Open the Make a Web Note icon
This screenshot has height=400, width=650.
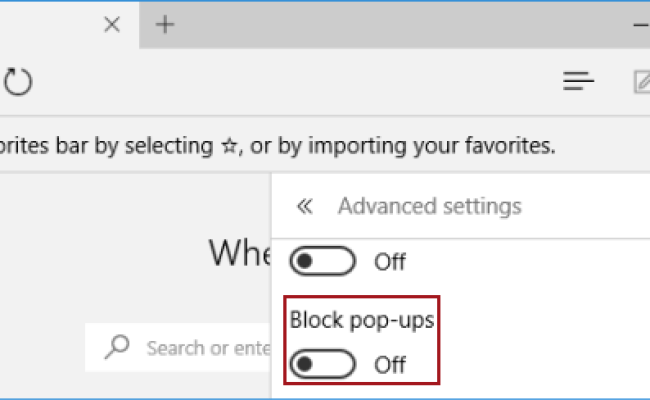(x=642, y=82)
